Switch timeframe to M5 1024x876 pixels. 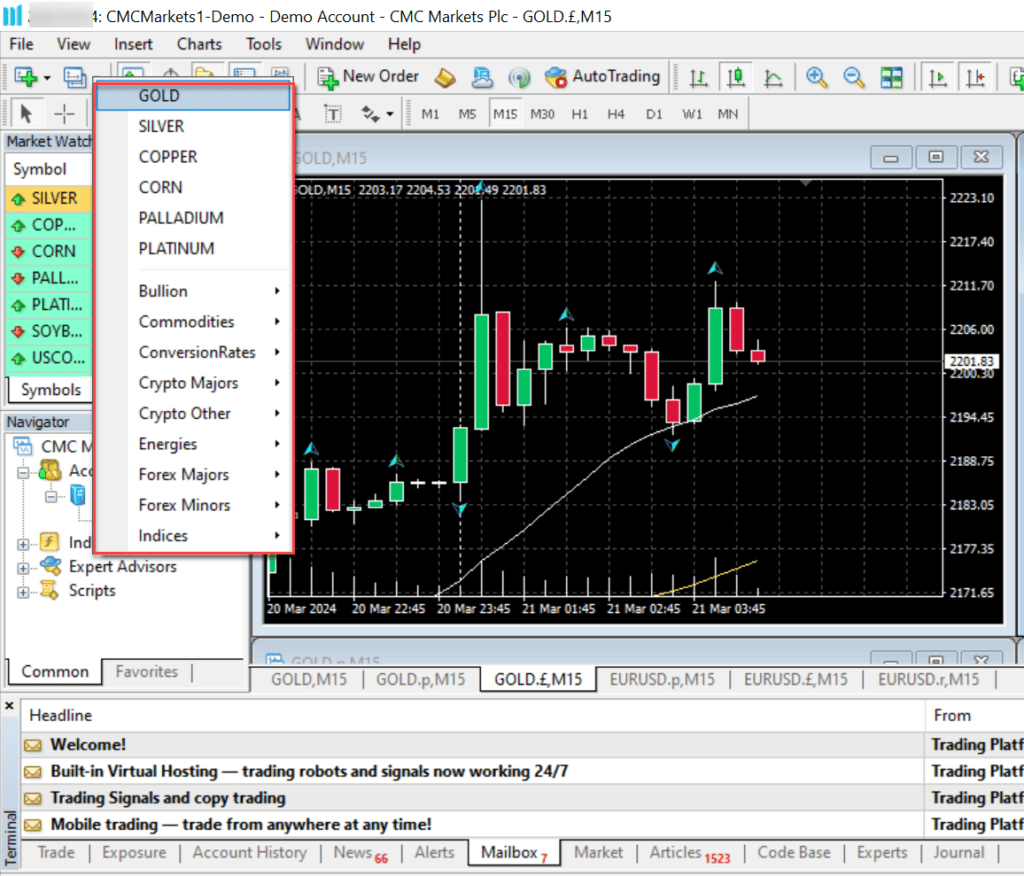(467, 114)
